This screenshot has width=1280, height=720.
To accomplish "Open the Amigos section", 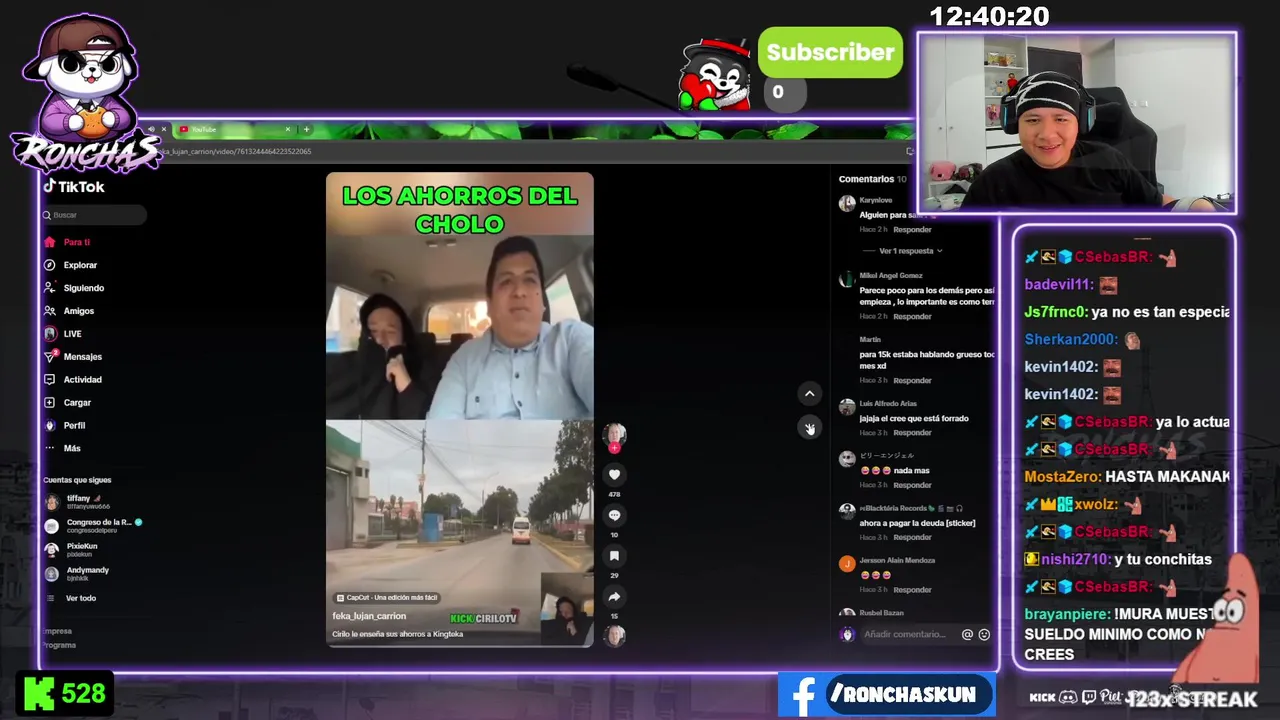I will pos(69,311).
